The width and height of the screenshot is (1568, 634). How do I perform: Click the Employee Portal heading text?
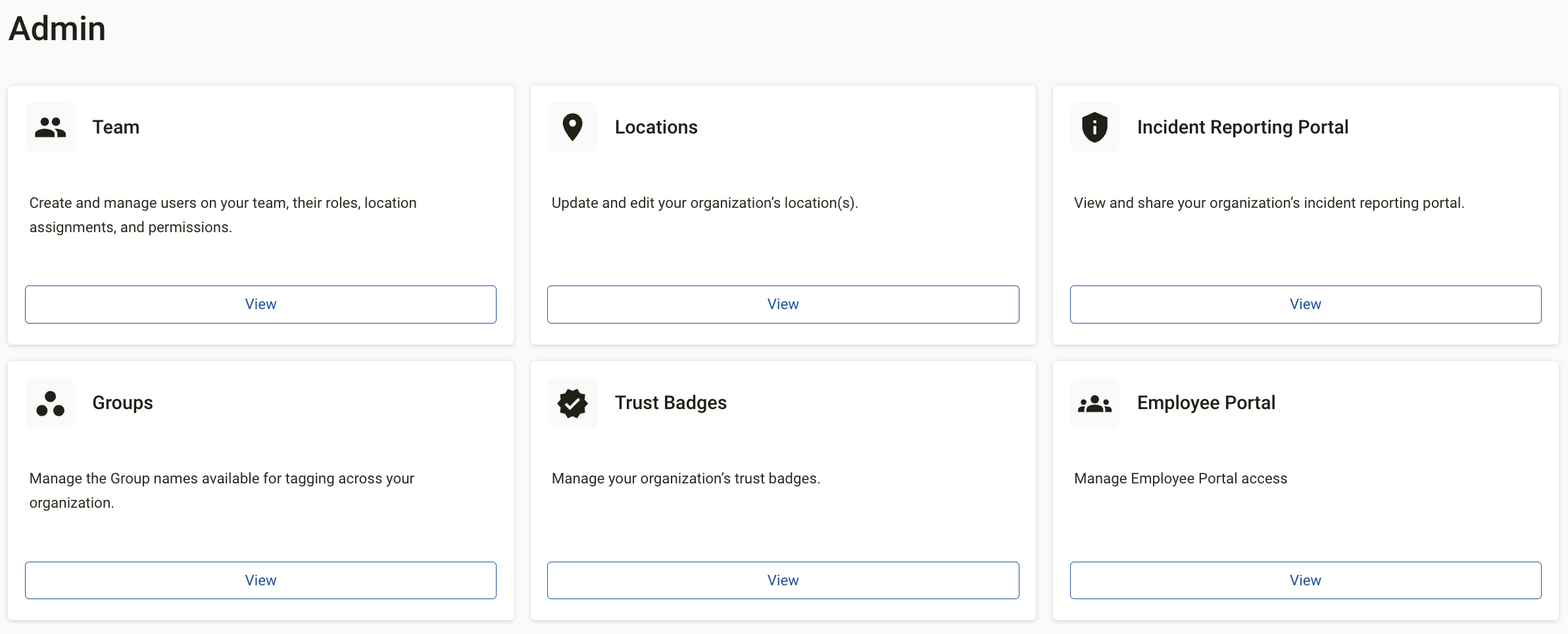coord(1206,403)
